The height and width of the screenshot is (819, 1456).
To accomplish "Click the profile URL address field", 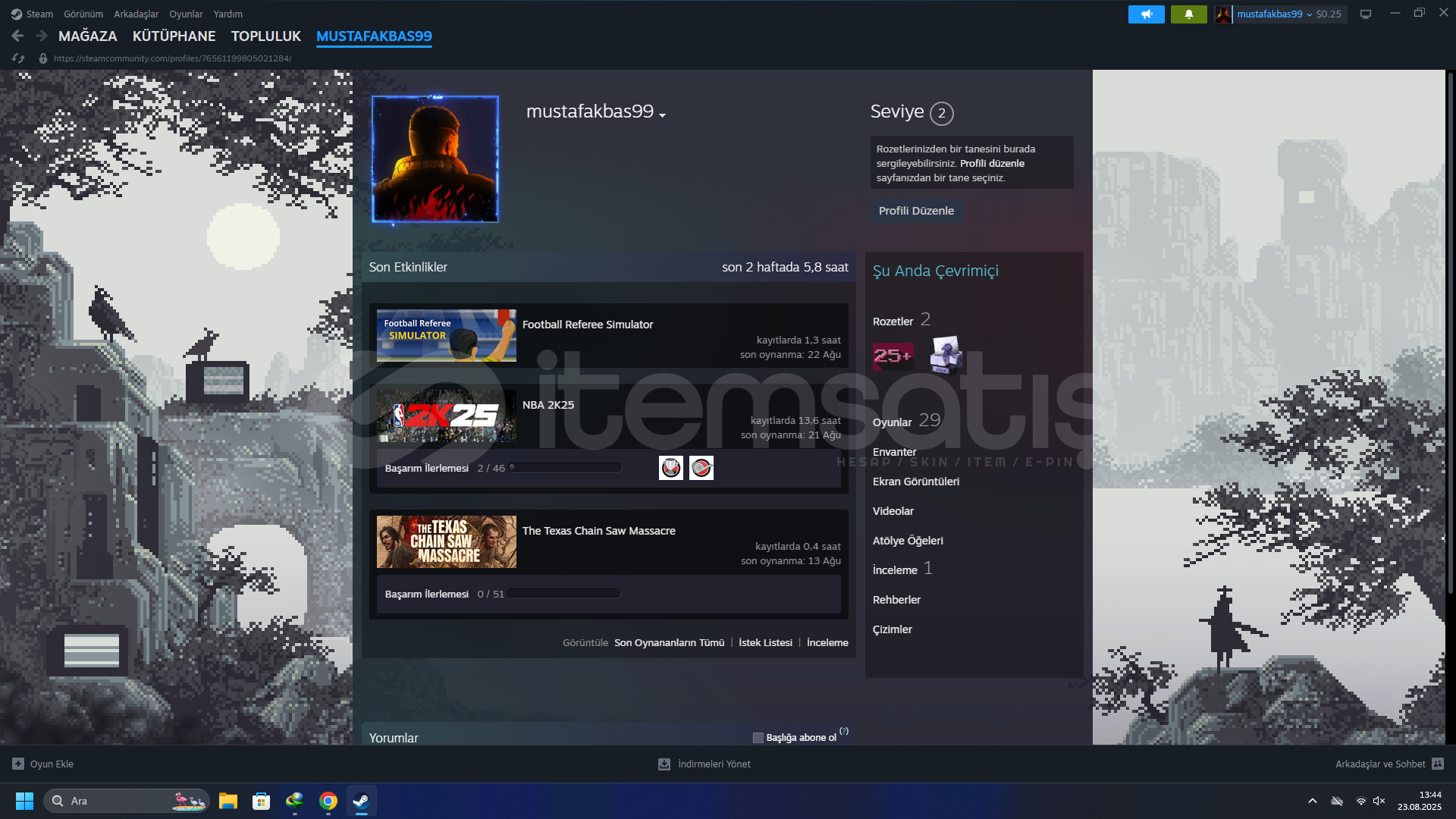I will (173, 58).
